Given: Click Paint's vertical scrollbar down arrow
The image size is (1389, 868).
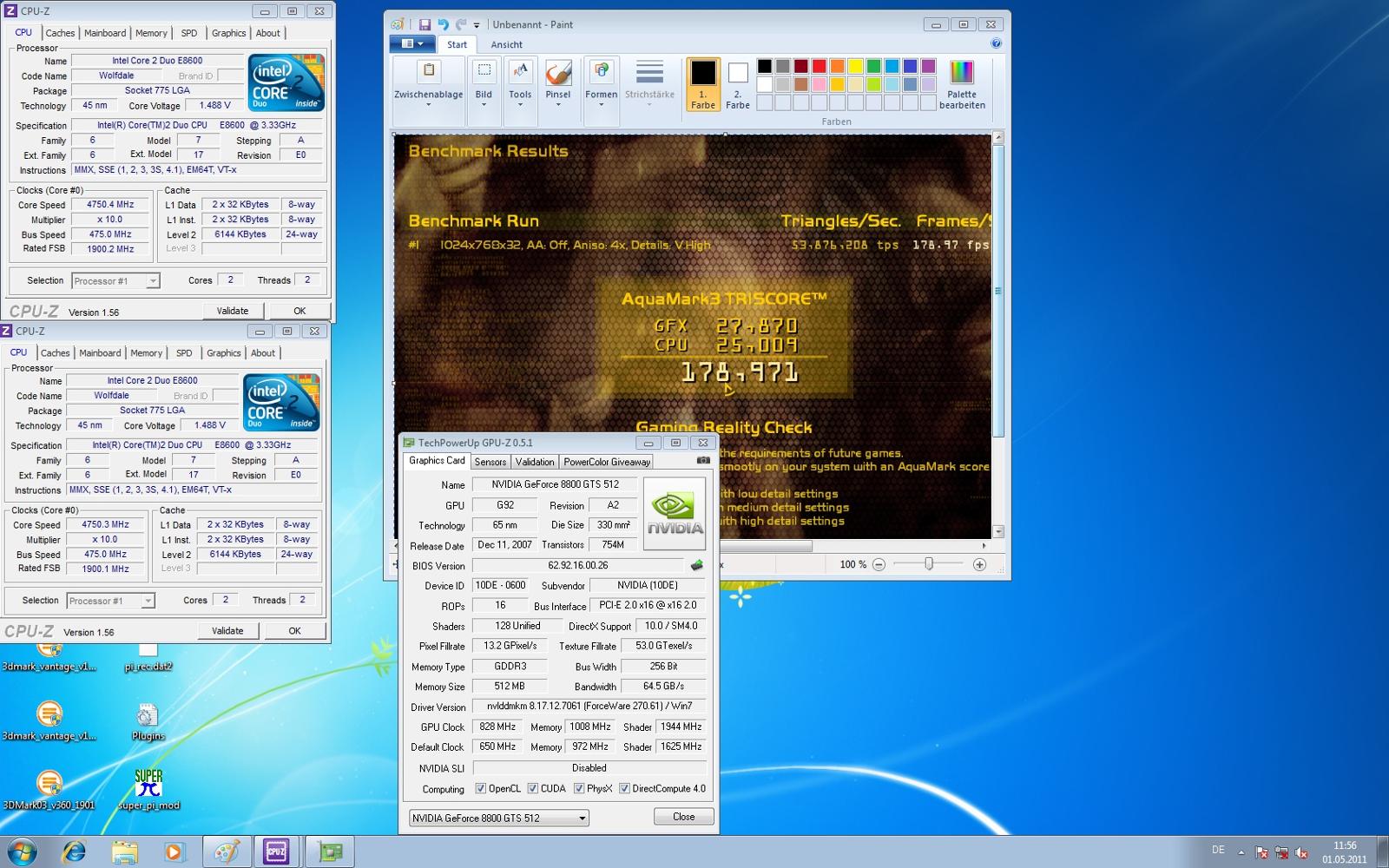Looking at the screenshot, I should (998, 531).
